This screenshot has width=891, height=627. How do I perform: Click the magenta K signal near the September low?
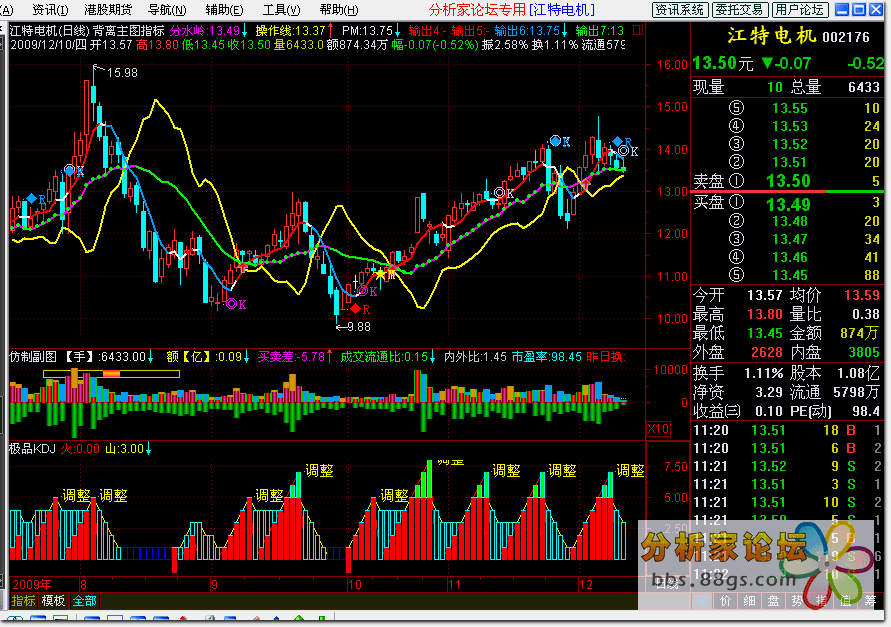[x=236, y=304]
